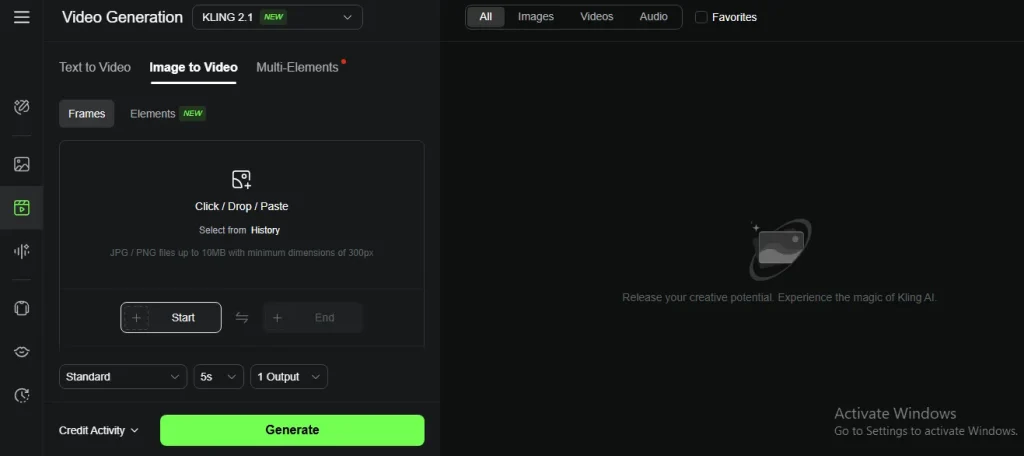Open the image generation sidebar icon

pos(22,164)
